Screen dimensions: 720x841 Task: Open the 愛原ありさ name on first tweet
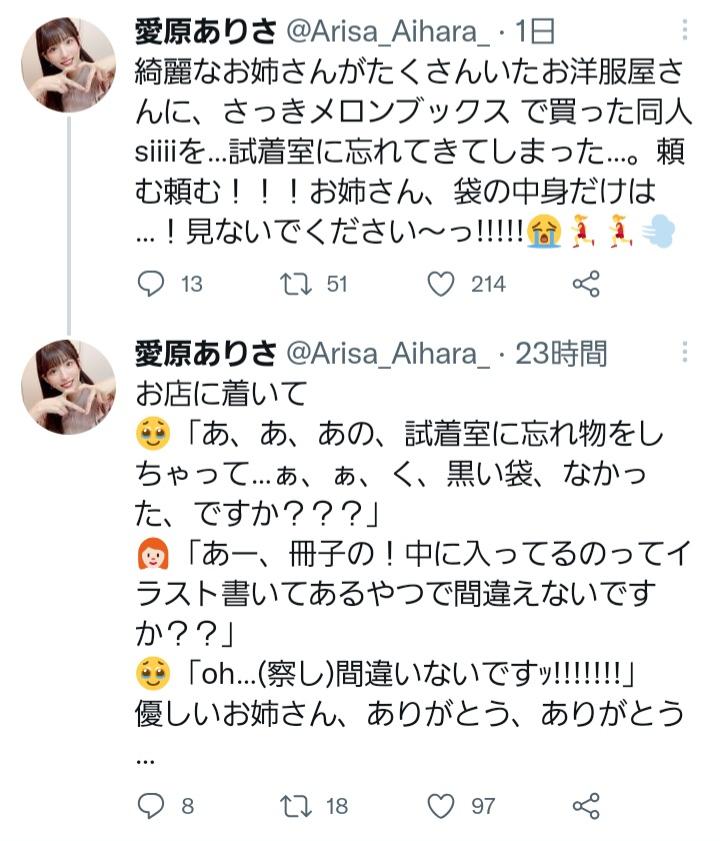point(206,32)
